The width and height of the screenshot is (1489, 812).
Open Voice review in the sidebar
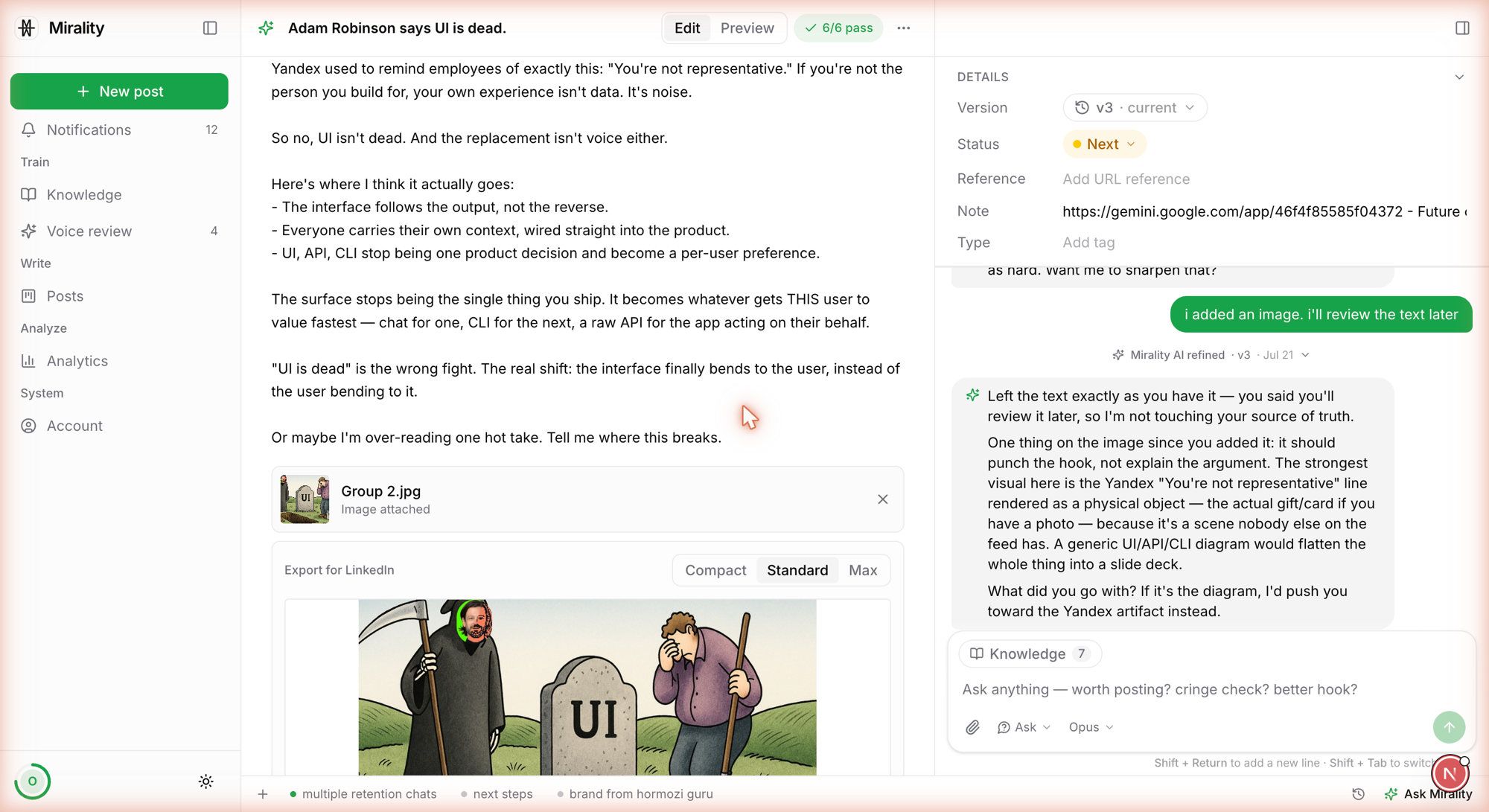point(119,231)
